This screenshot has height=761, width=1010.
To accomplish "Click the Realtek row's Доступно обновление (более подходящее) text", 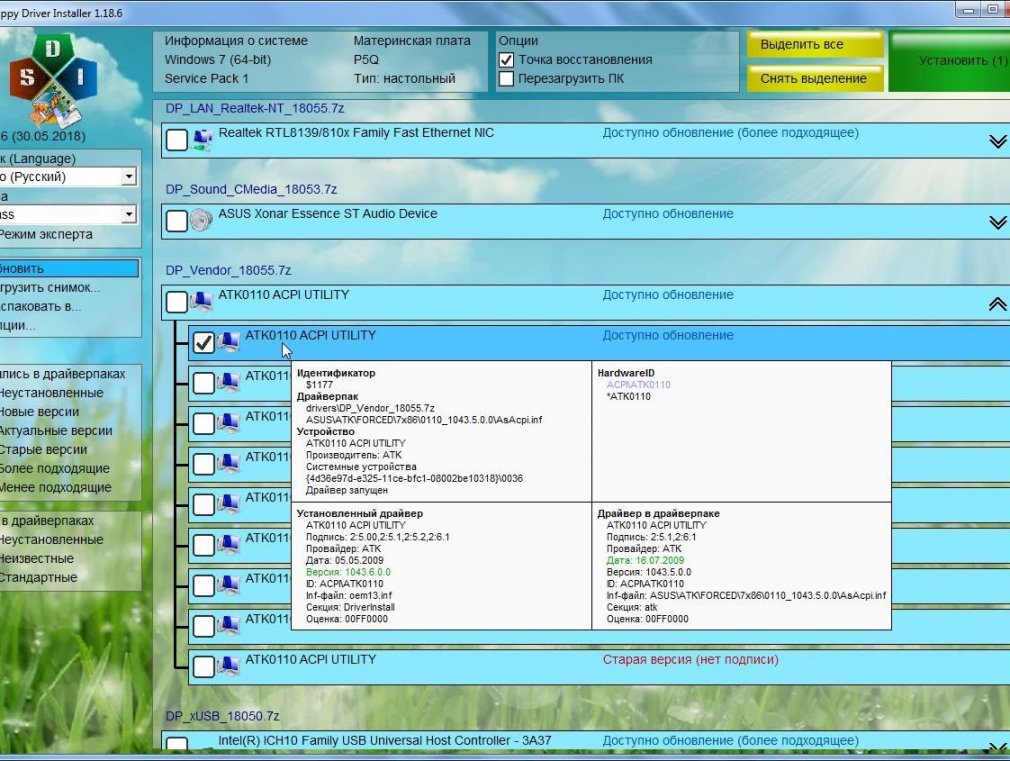I will (730, 133).
